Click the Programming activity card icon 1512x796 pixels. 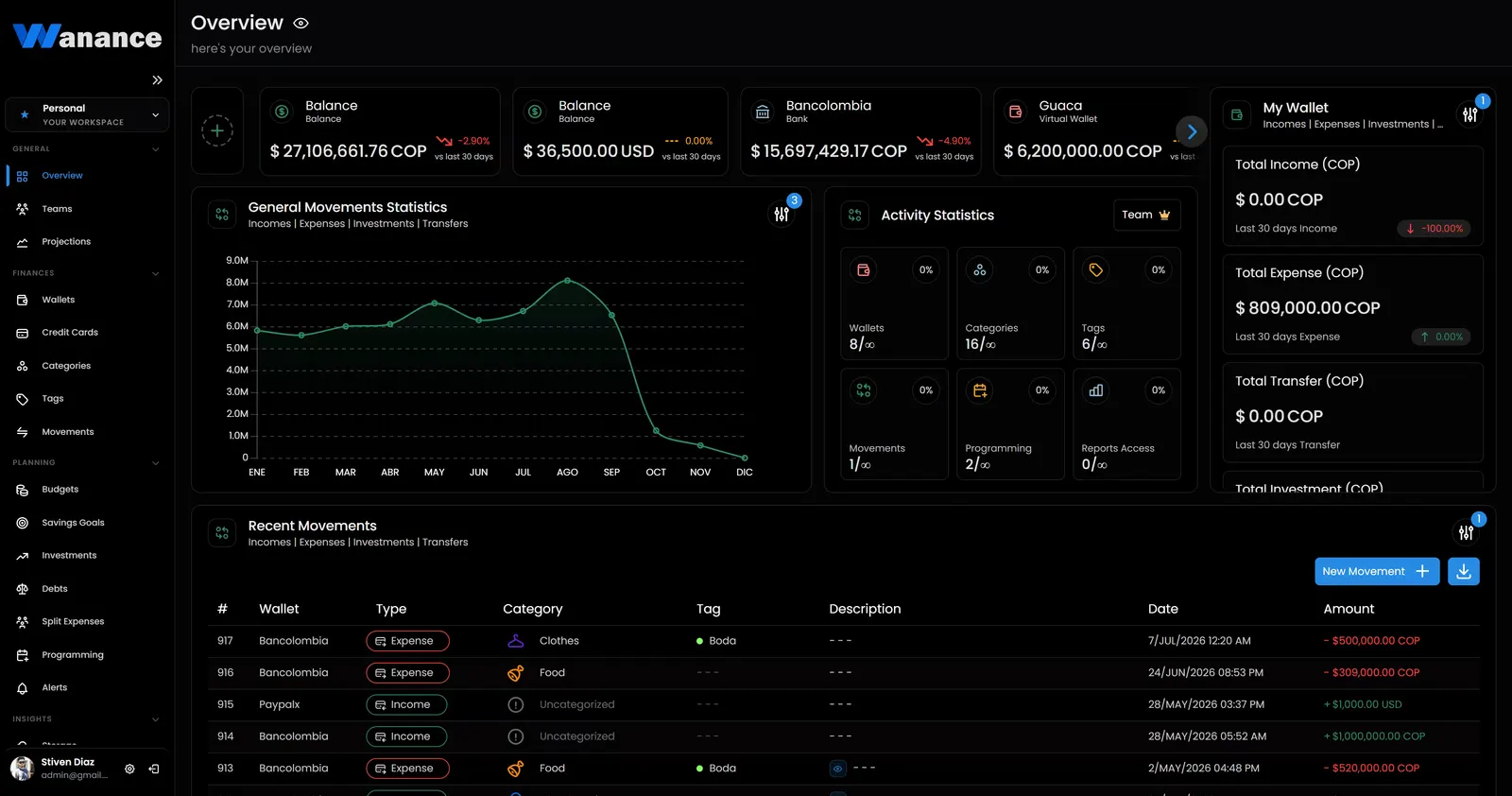[x=980, y=390]
